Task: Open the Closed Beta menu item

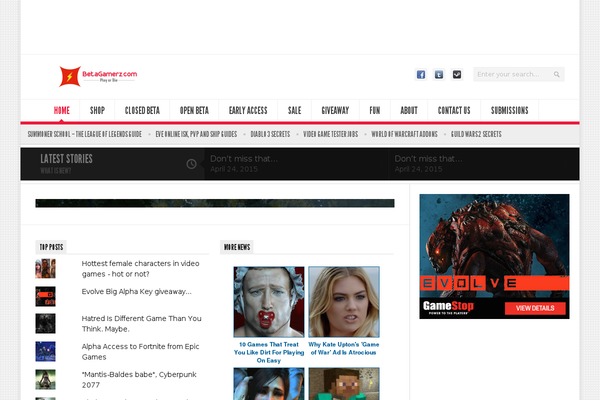Action: point(142,111)
